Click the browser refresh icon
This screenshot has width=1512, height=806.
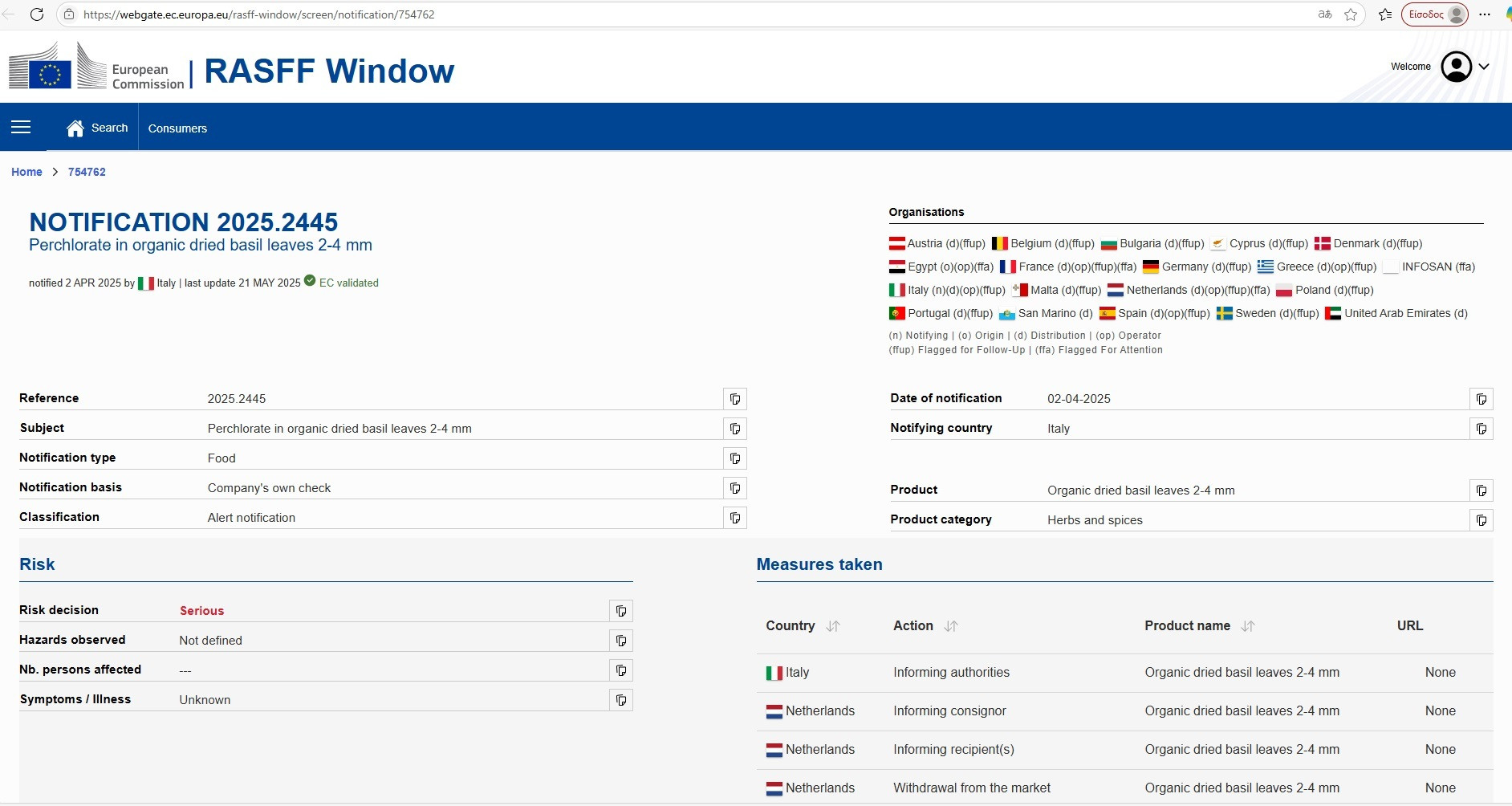tap(37, 14)
